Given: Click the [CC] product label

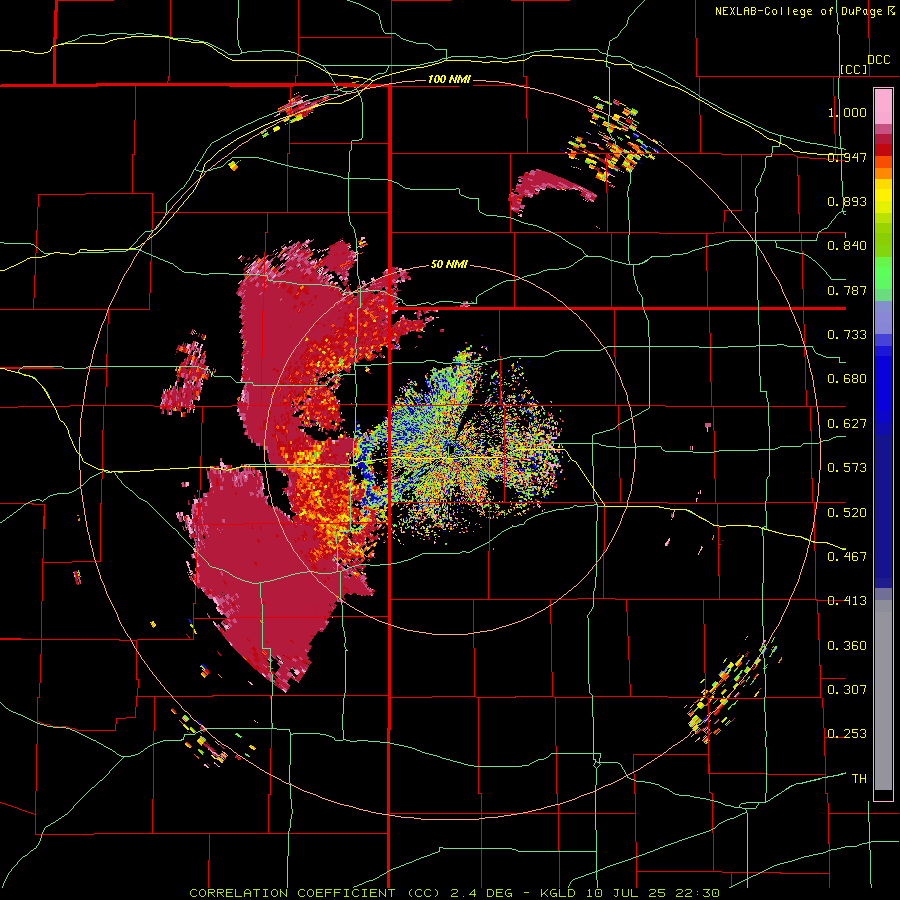Looking at the screenshot, I should pos(854,69).
